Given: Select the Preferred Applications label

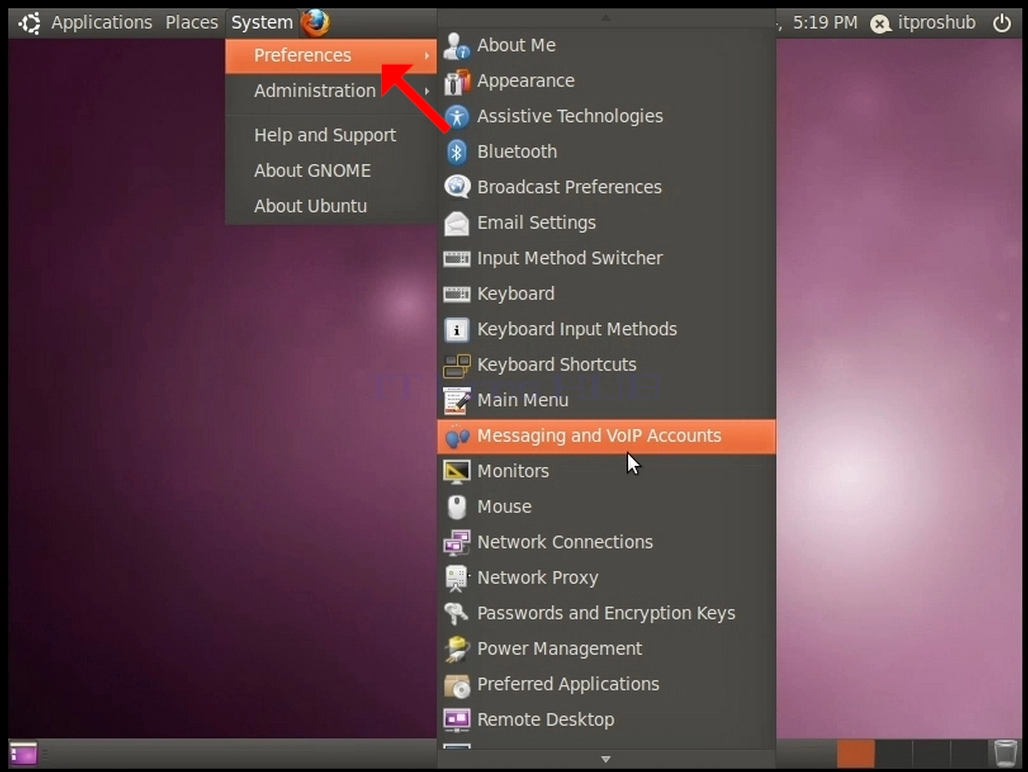Looking at the screenshot, I should coord(568,684).
